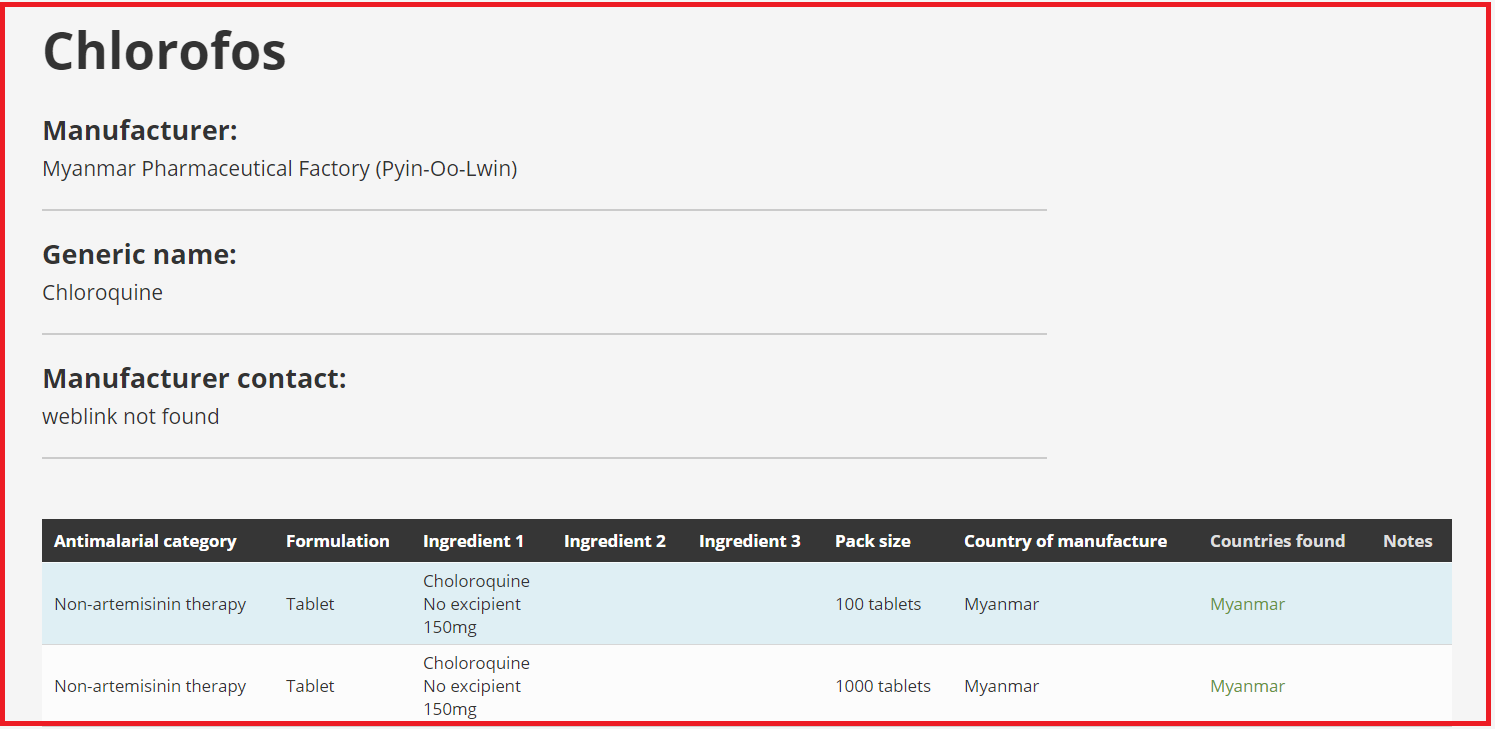This screenshot has height=729, width=1496.
Task: Click the Pack size column header
Action: (873, 541)
